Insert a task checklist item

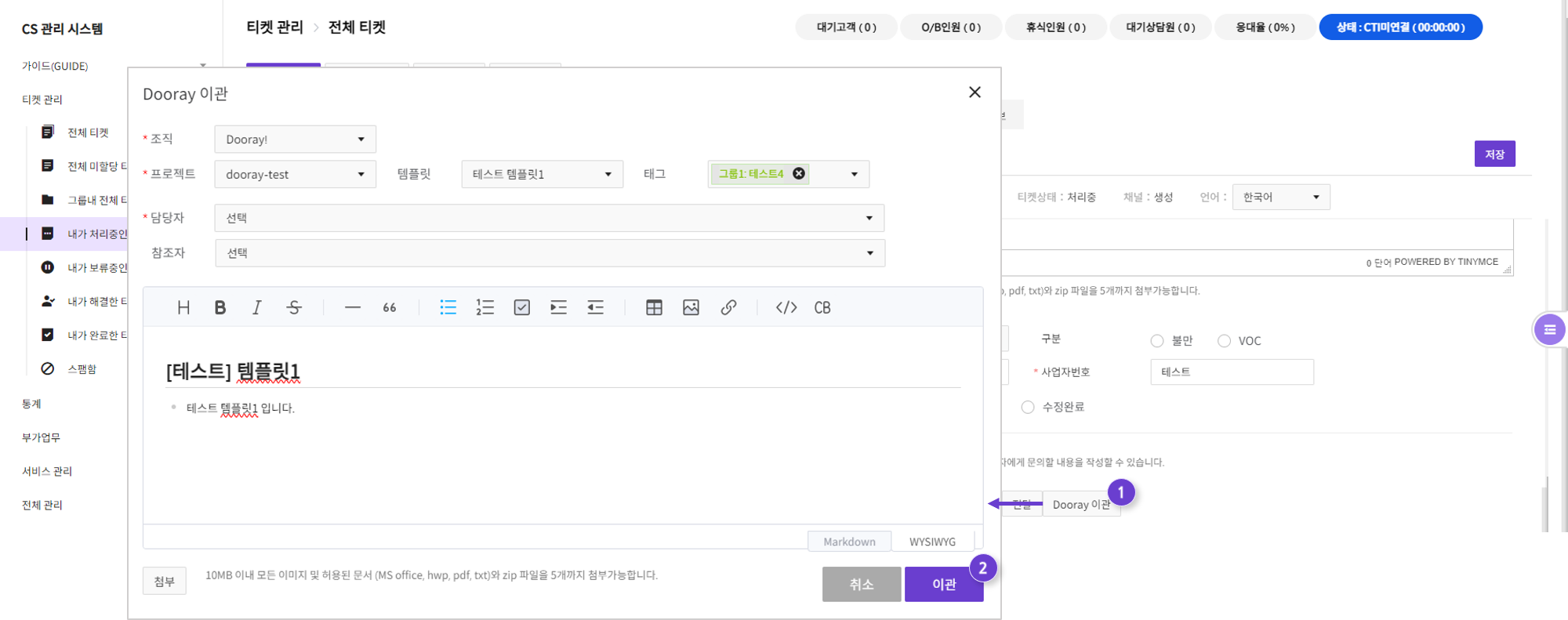coord(522,307)
